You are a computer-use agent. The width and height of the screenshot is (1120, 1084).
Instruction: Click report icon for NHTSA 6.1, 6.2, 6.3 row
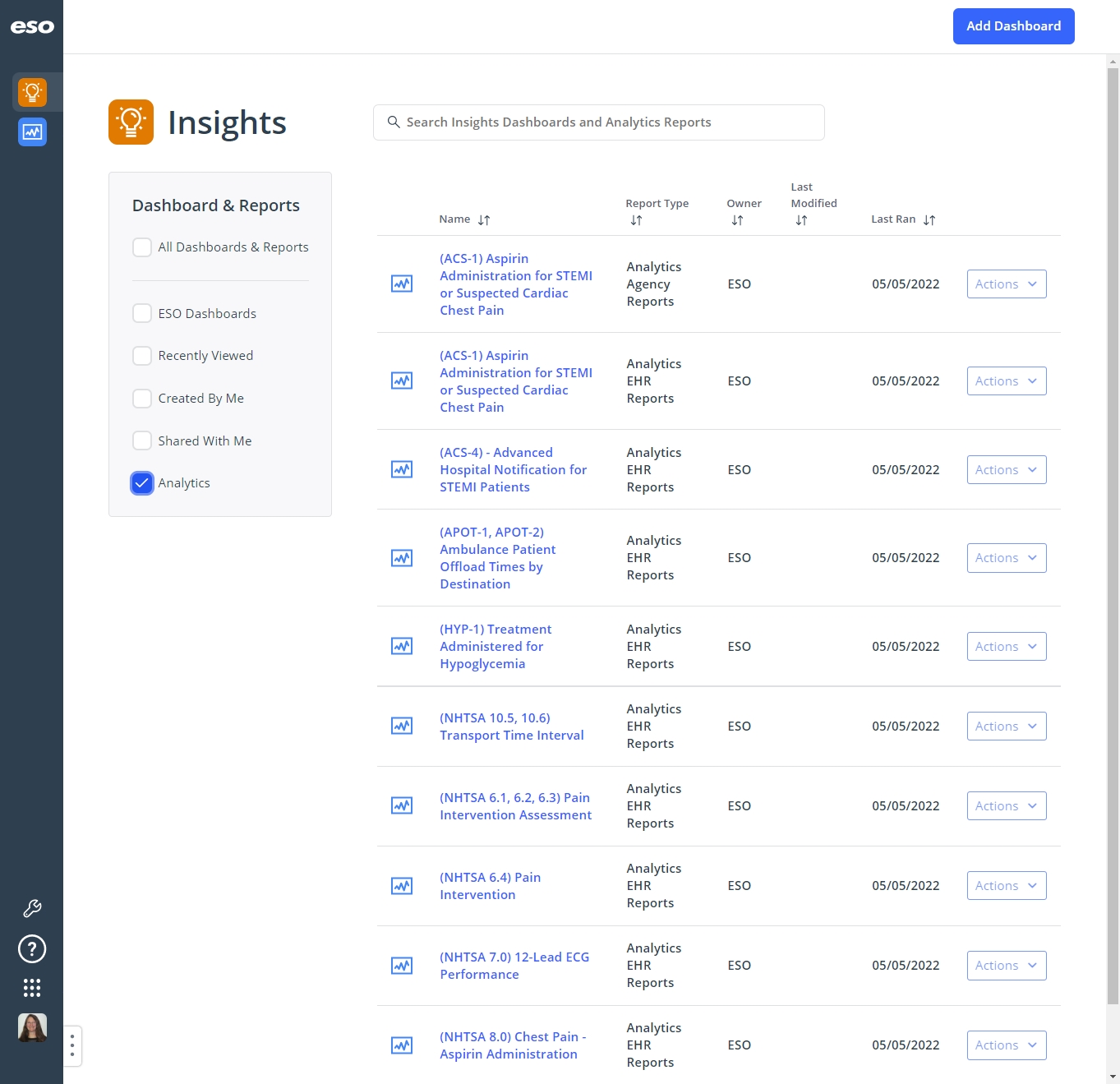[x=402, y=805]
